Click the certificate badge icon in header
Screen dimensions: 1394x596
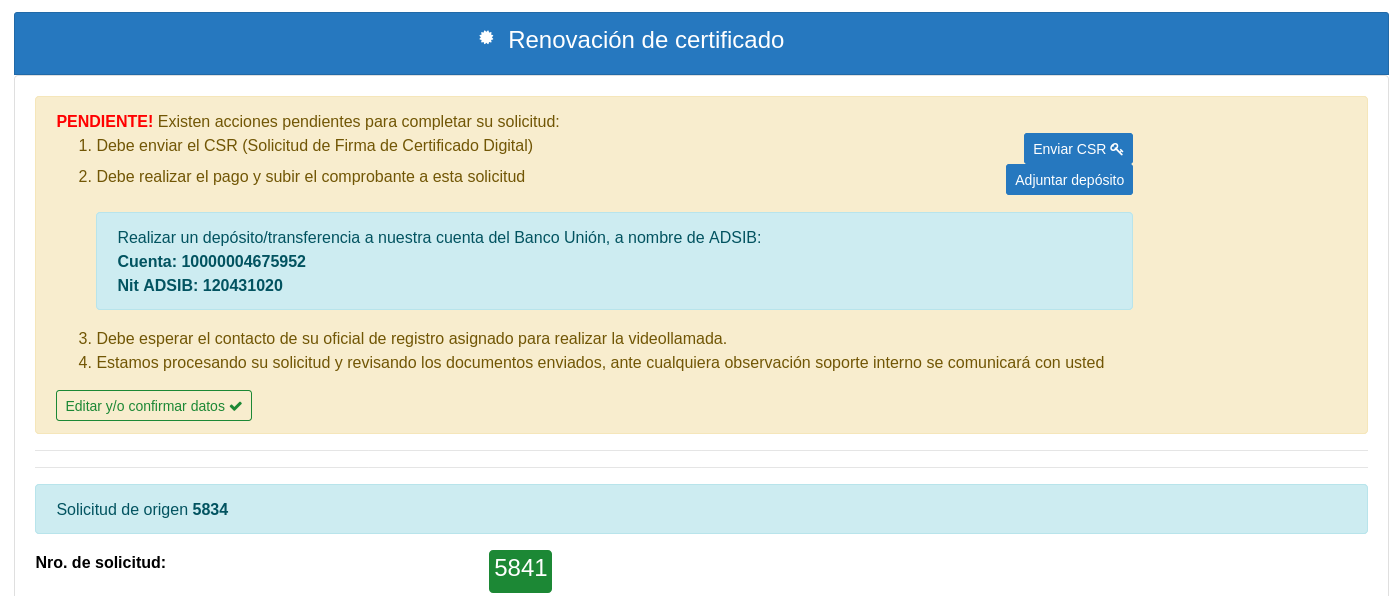pos(486,38)
